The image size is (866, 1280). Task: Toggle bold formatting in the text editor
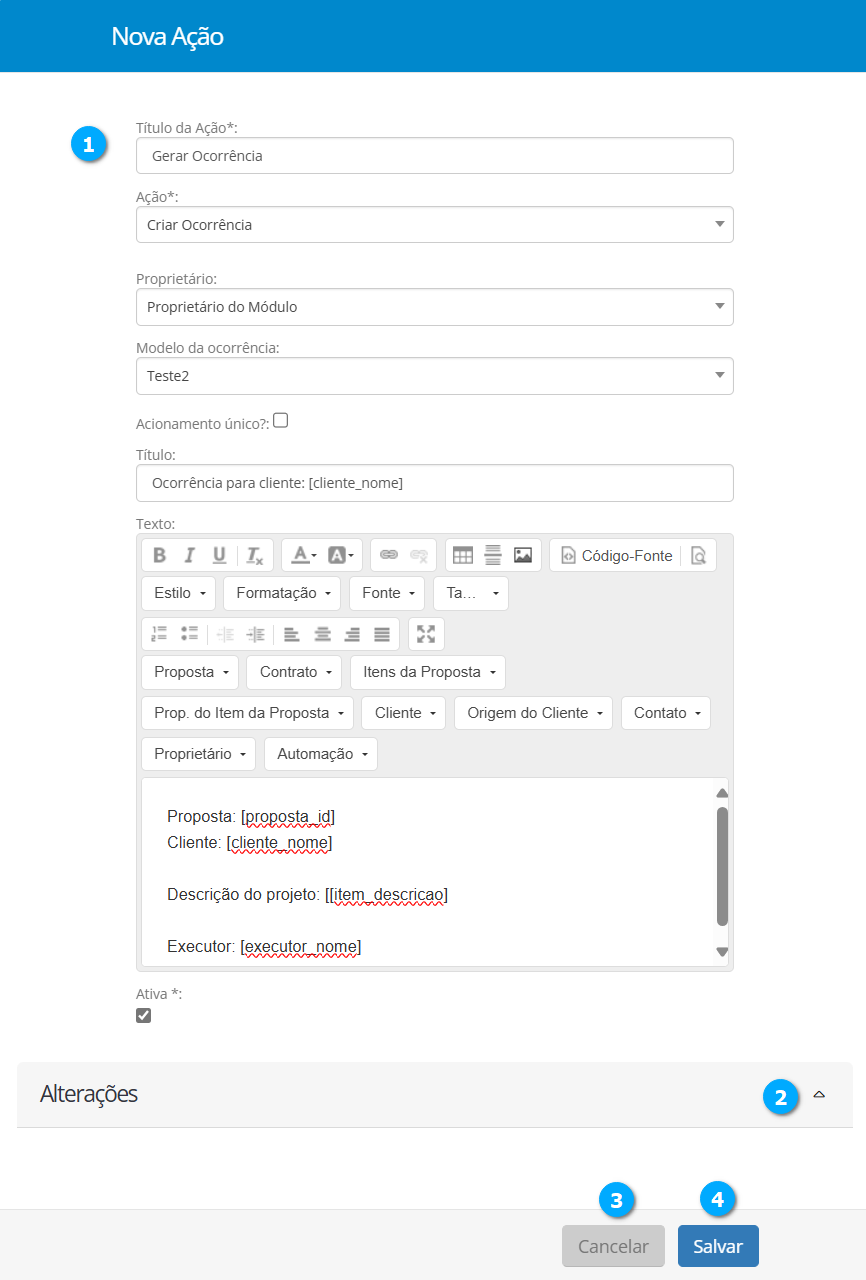click(x=160, y=555)
